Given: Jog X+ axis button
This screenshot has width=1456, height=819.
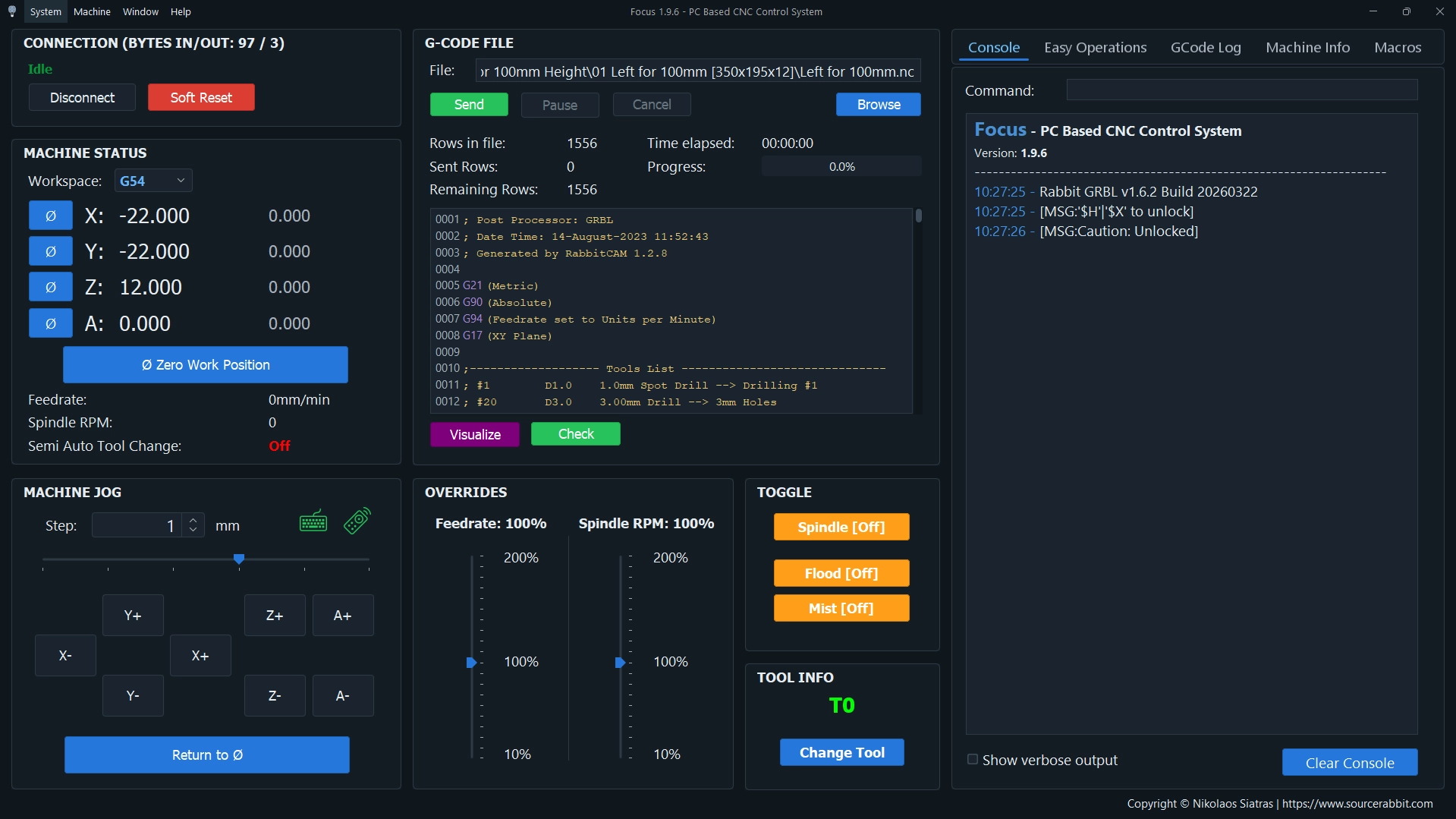Looking at the screenshot, I should click(200, 655).
